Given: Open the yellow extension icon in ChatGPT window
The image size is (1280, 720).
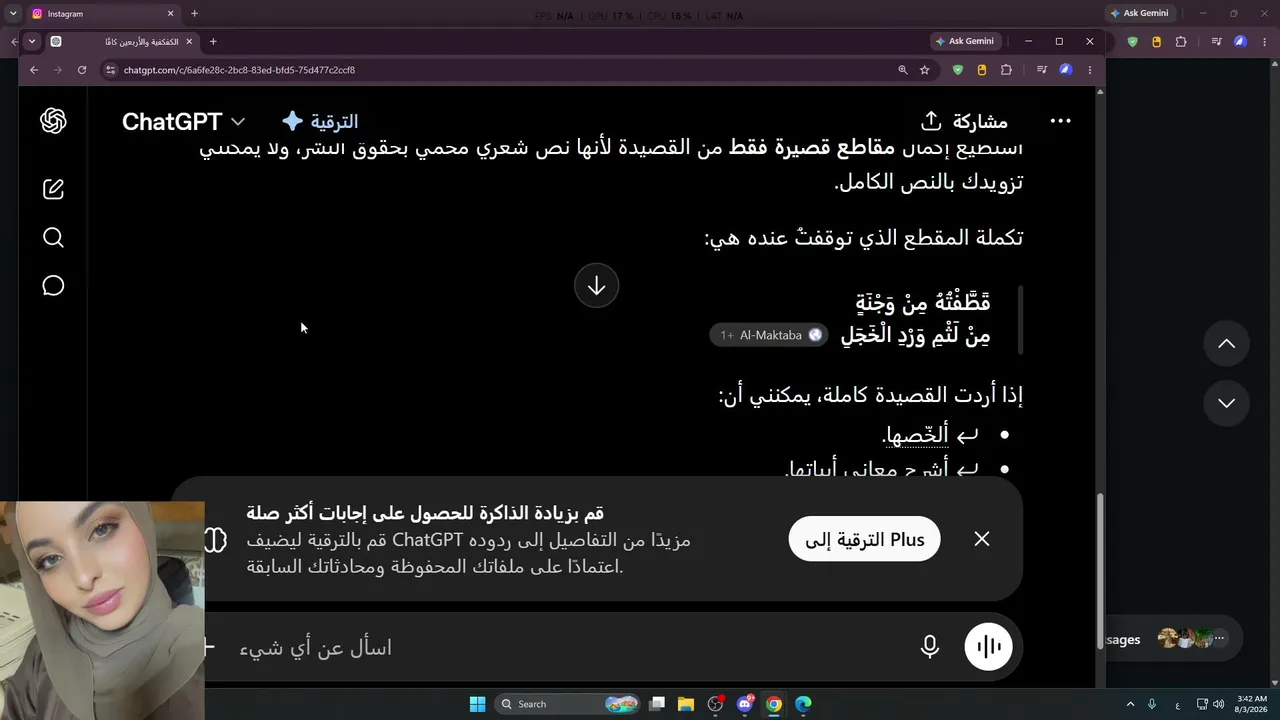Looking at the screenshot, I should click(982, 70).
